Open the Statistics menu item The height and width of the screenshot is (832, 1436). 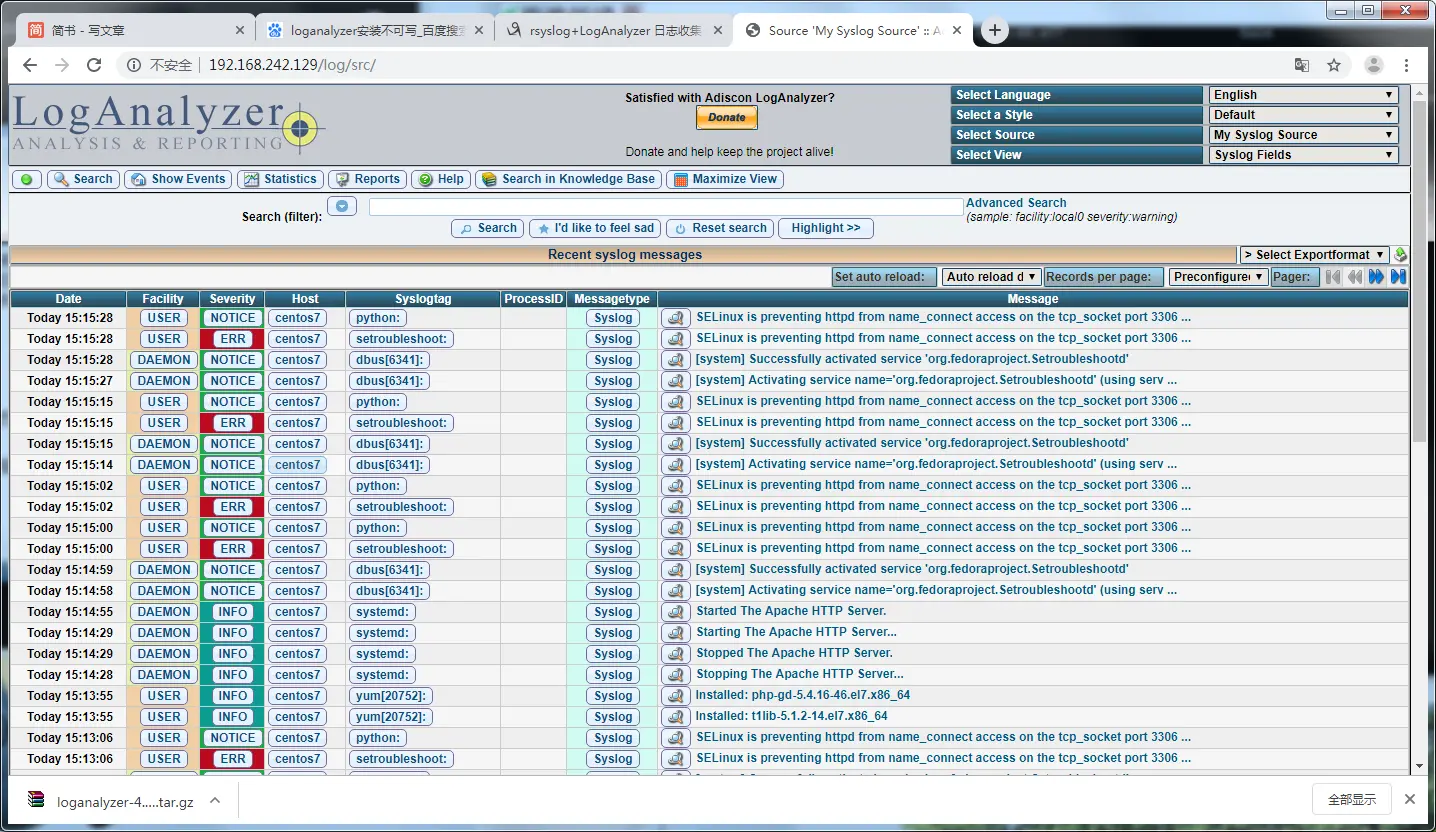[x=280, y=179]
